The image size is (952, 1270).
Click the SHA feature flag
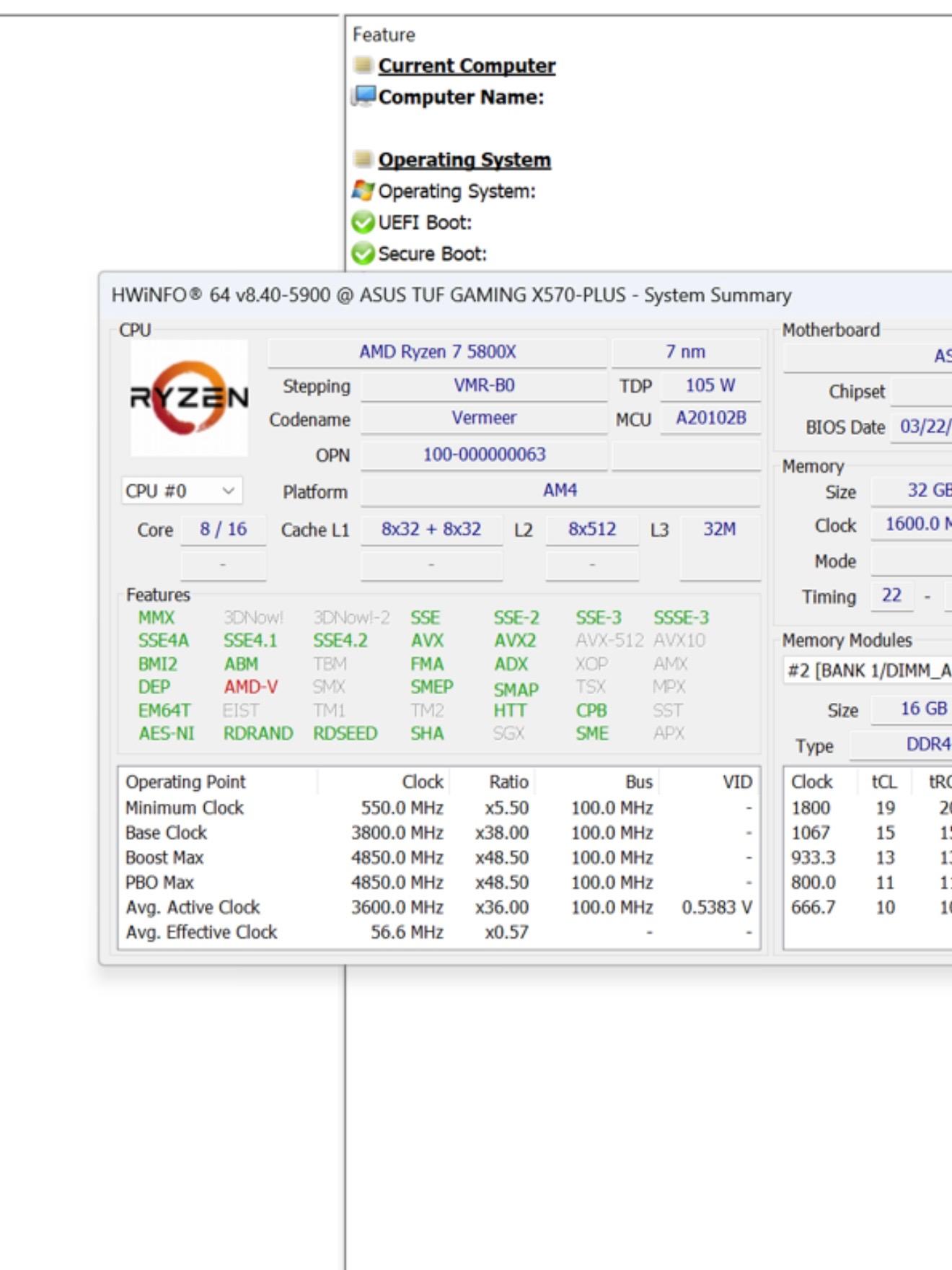[x=427, y=734]
